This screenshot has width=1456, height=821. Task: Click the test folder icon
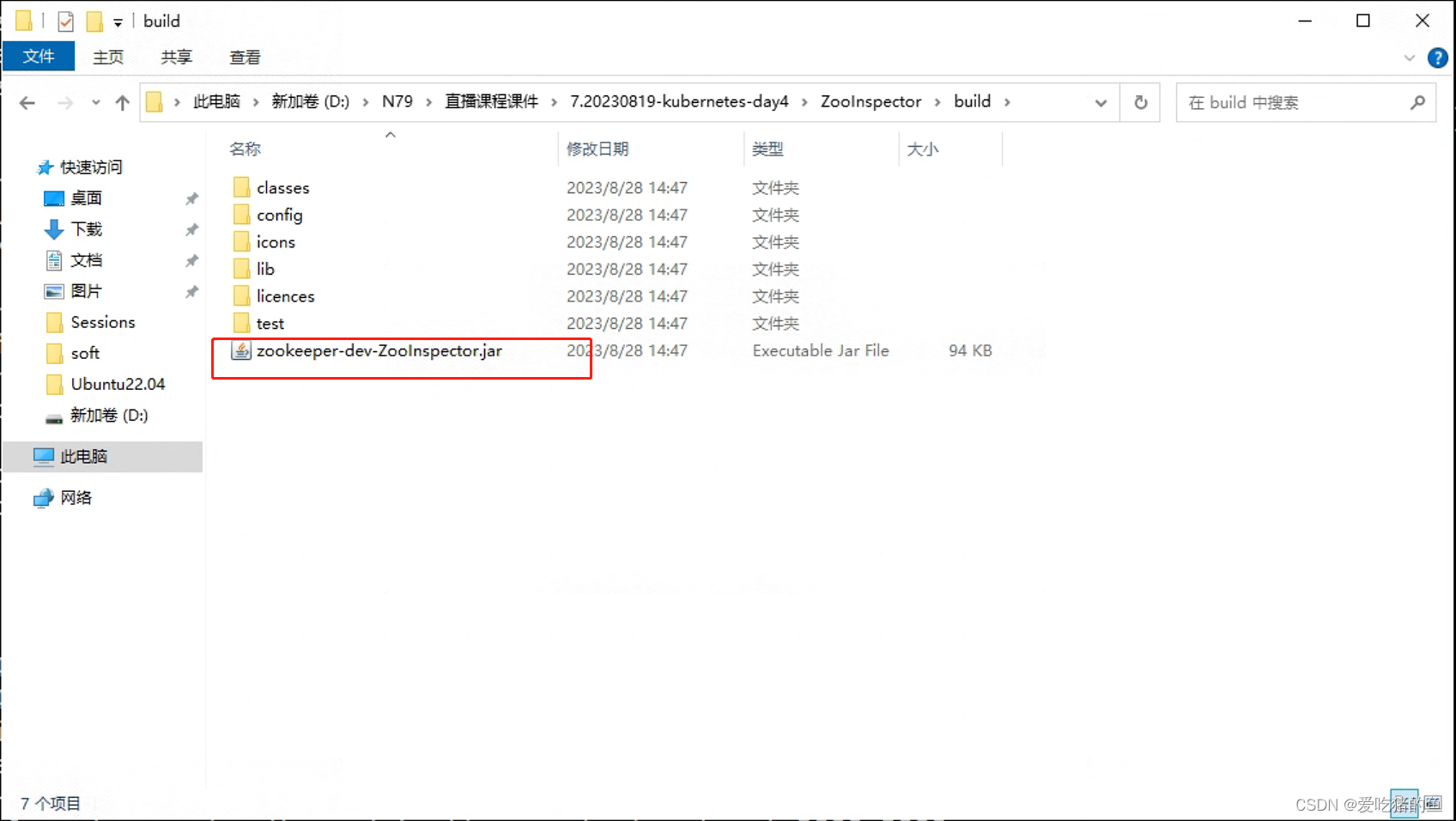[x=241, y=323]
